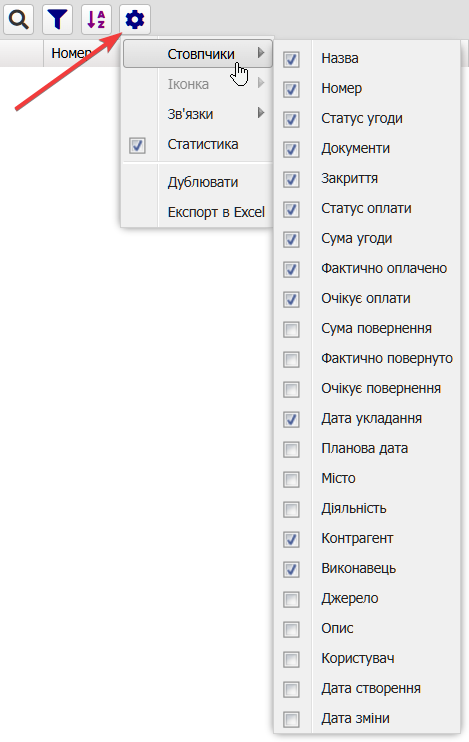469x742 pixels.
Task: Enable the Місто column checkbox
Action: pos(291,479)
